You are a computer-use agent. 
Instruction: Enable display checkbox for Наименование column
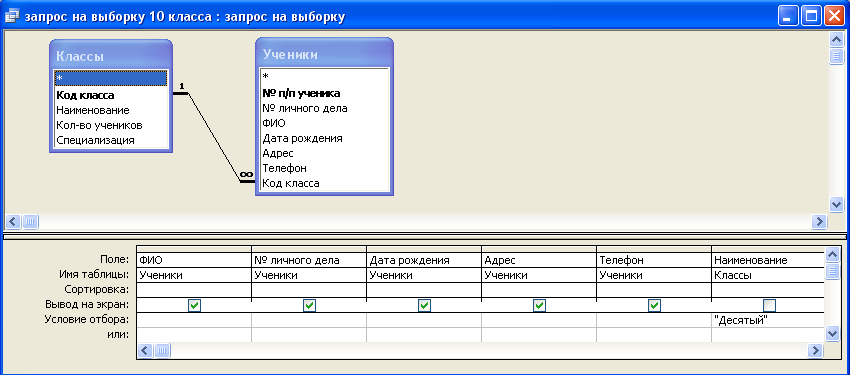click(x=769, y=306)
